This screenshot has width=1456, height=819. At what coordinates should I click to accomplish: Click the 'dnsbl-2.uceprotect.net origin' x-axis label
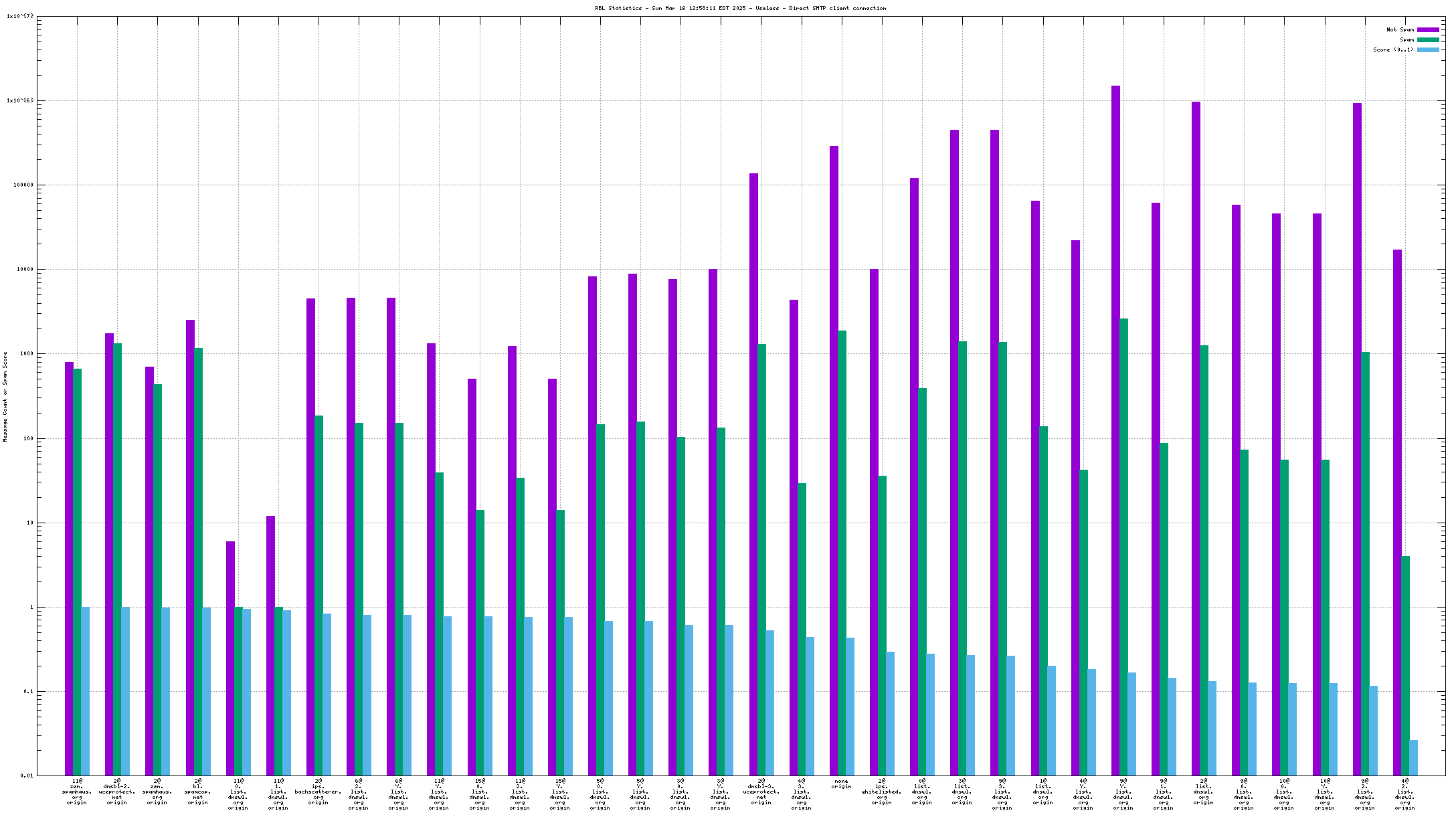pos(117,792)
